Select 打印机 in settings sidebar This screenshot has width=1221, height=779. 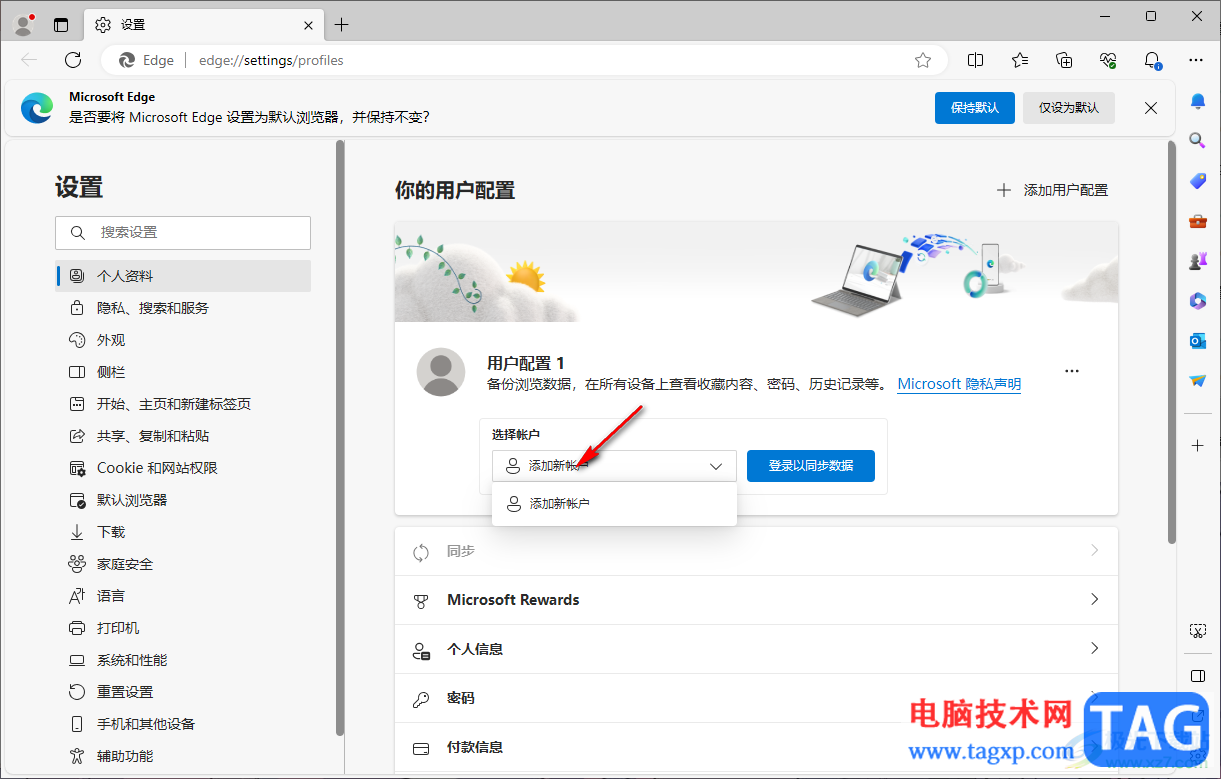tap(183, 628)
